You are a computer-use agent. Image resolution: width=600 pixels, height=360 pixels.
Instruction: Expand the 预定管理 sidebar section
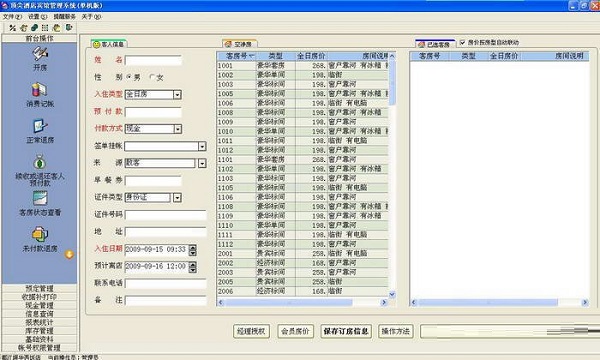point(39,288)
